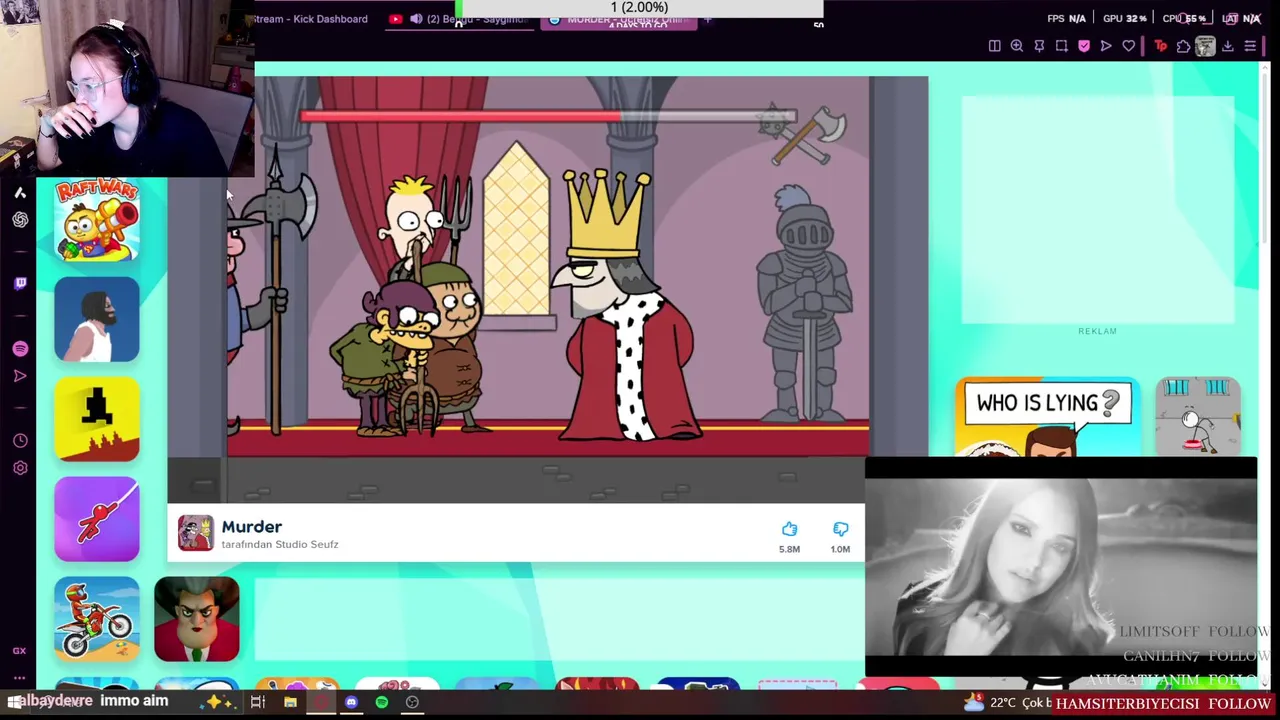Open OBS Studio on the taskbar

[x=412, y=703]
